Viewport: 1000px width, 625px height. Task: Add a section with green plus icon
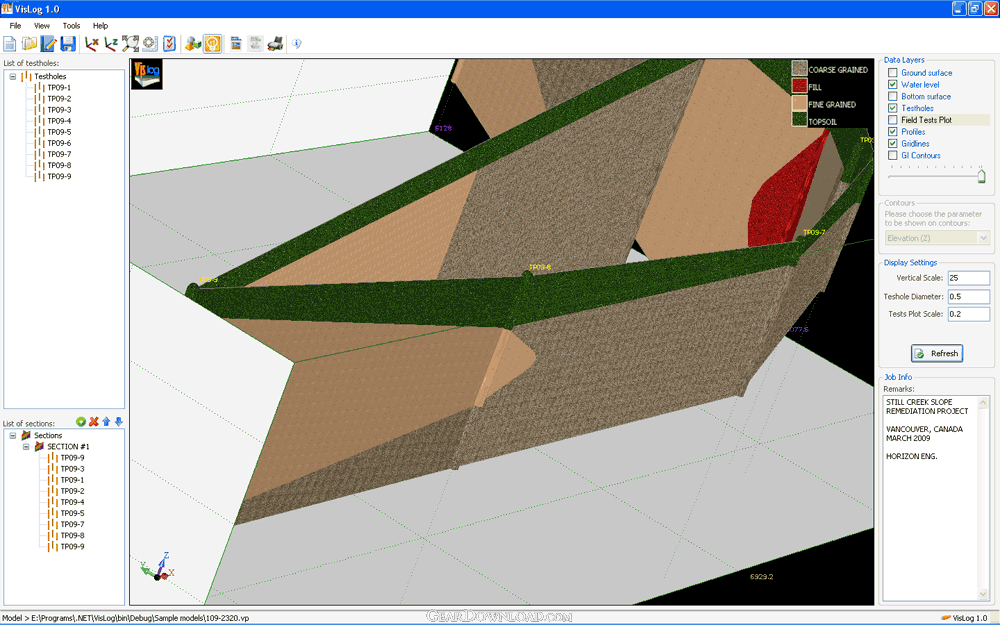pyautogui.click(x=81, y=422)
